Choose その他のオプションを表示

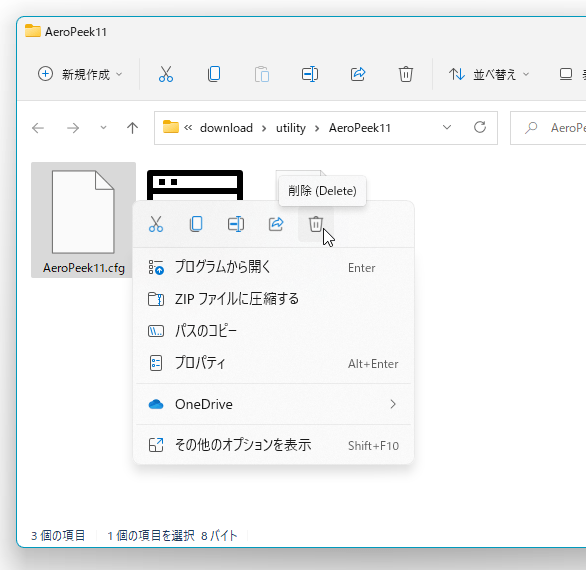click(274, 446)
